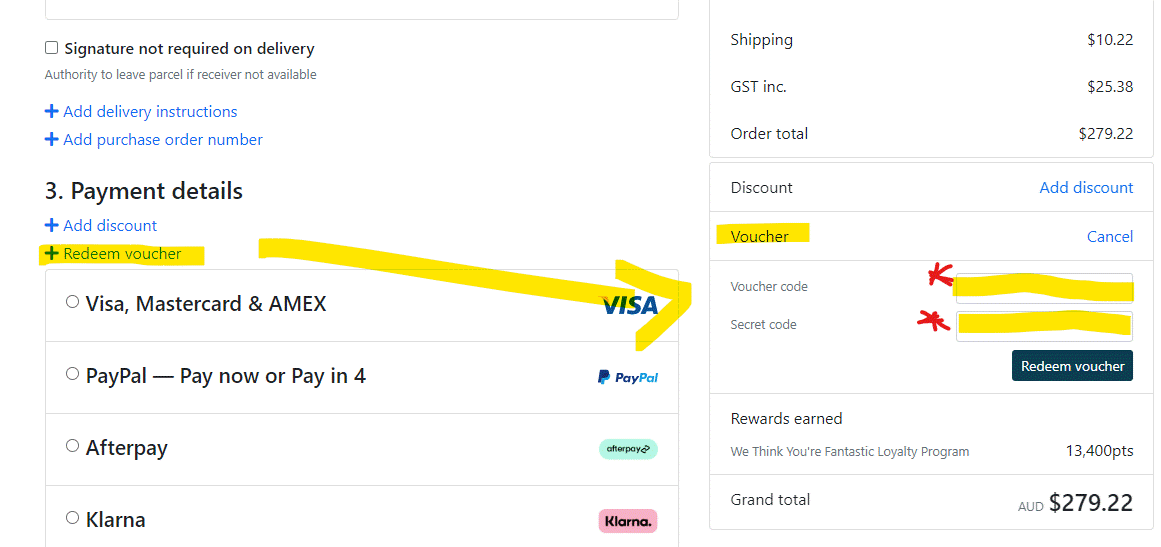Click plus icon beside payment Add discount

(52, 226)
